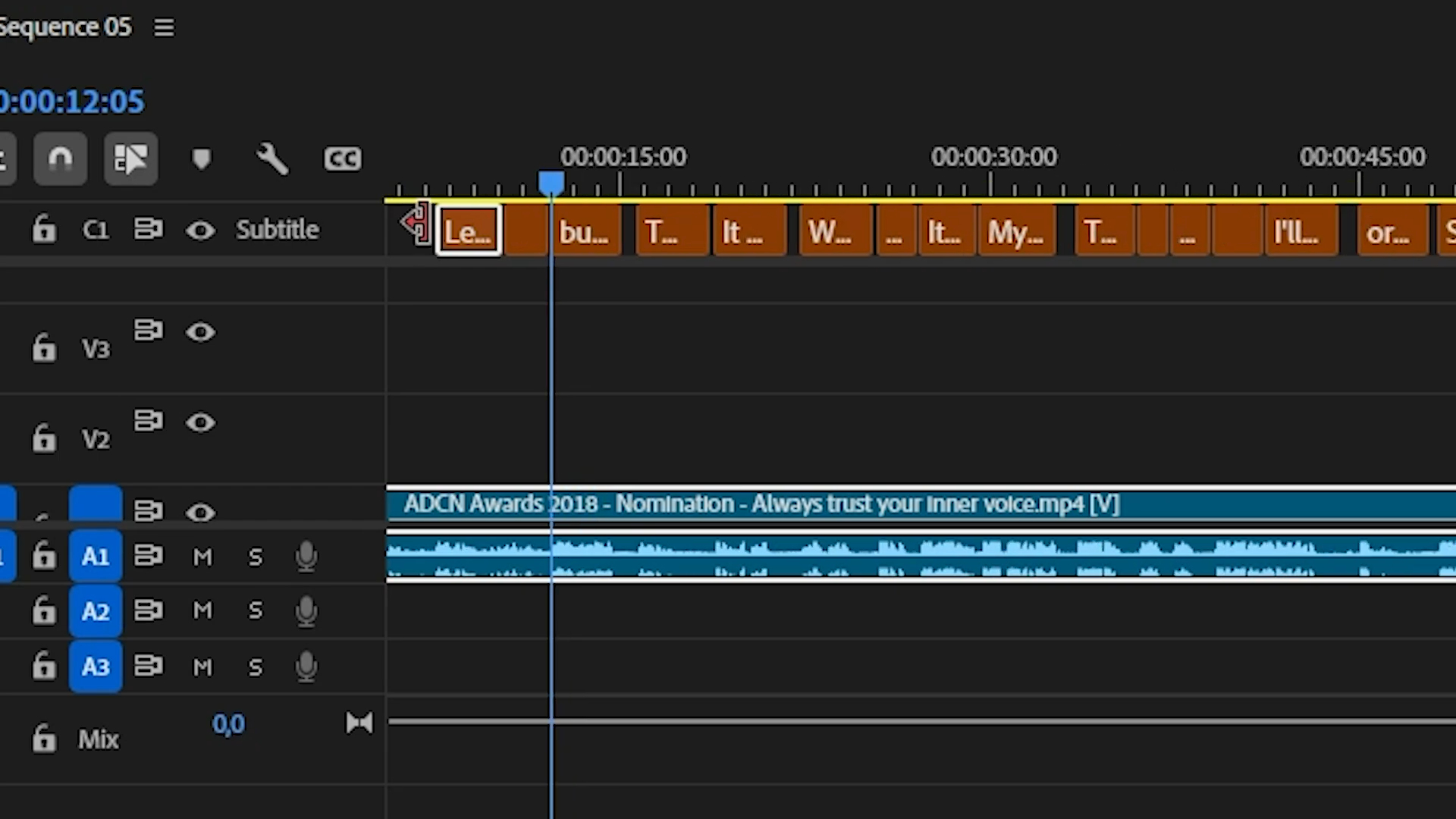Viewport: 1456px width, 819px height.
Task: Hide the Subtitle track with its eye toggle
Action: (x=200, y=230)
